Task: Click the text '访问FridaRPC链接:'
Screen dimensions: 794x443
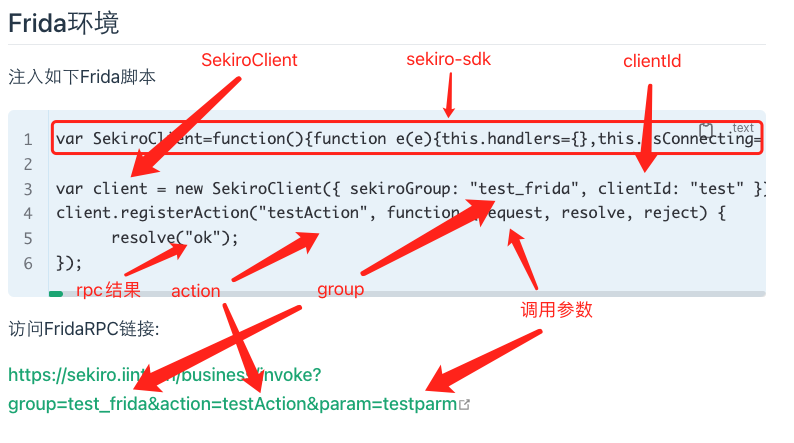Action: pos(84,329)
